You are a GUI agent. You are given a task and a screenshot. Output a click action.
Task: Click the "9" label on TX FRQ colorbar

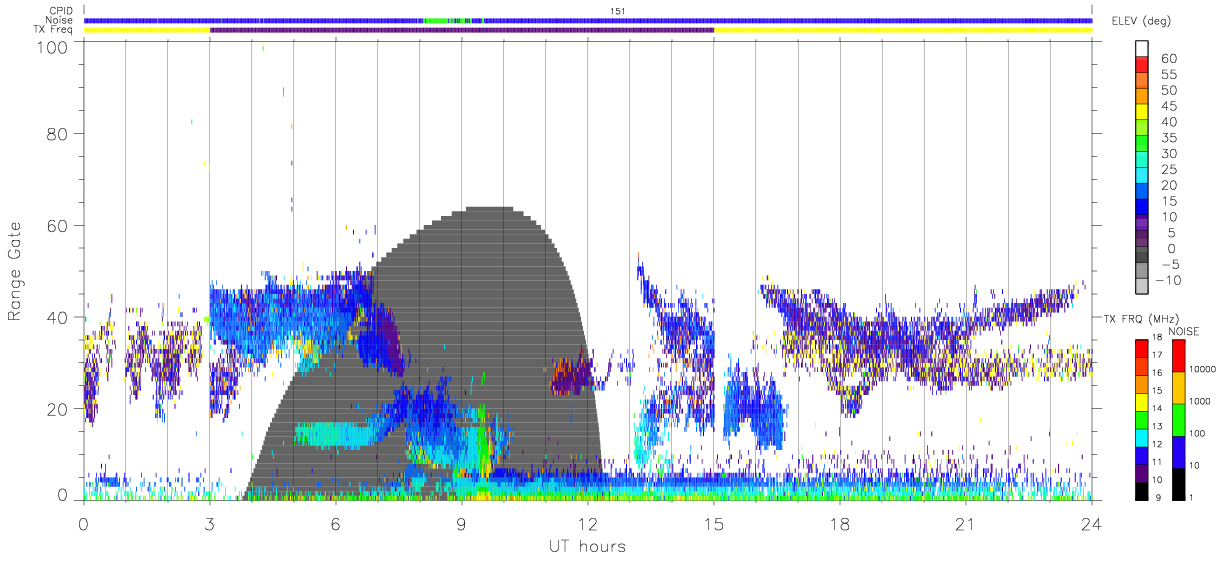click(1157, 499)
